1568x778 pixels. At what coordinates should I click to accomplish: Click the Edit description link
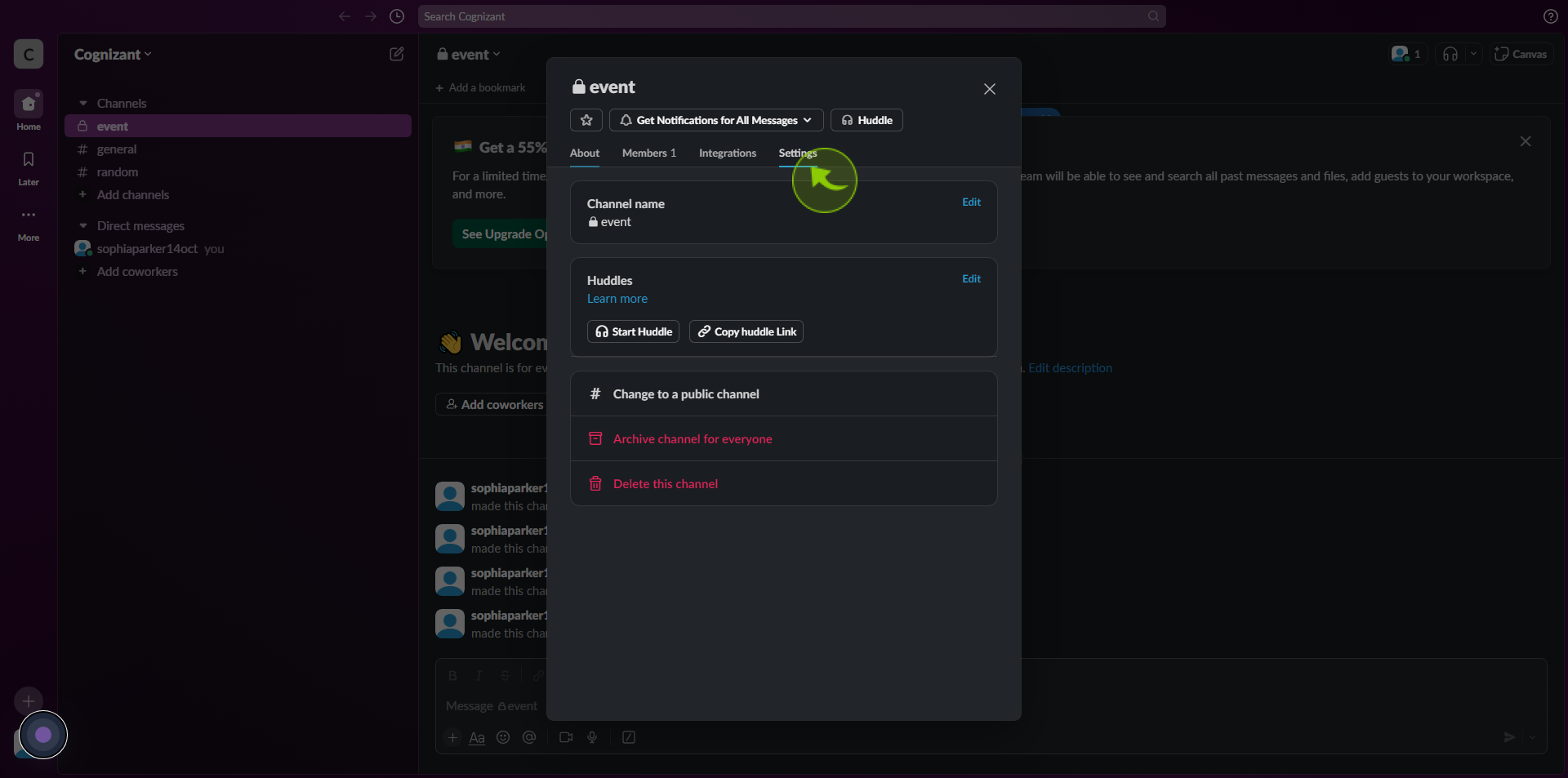click(x=1070, y=368)
